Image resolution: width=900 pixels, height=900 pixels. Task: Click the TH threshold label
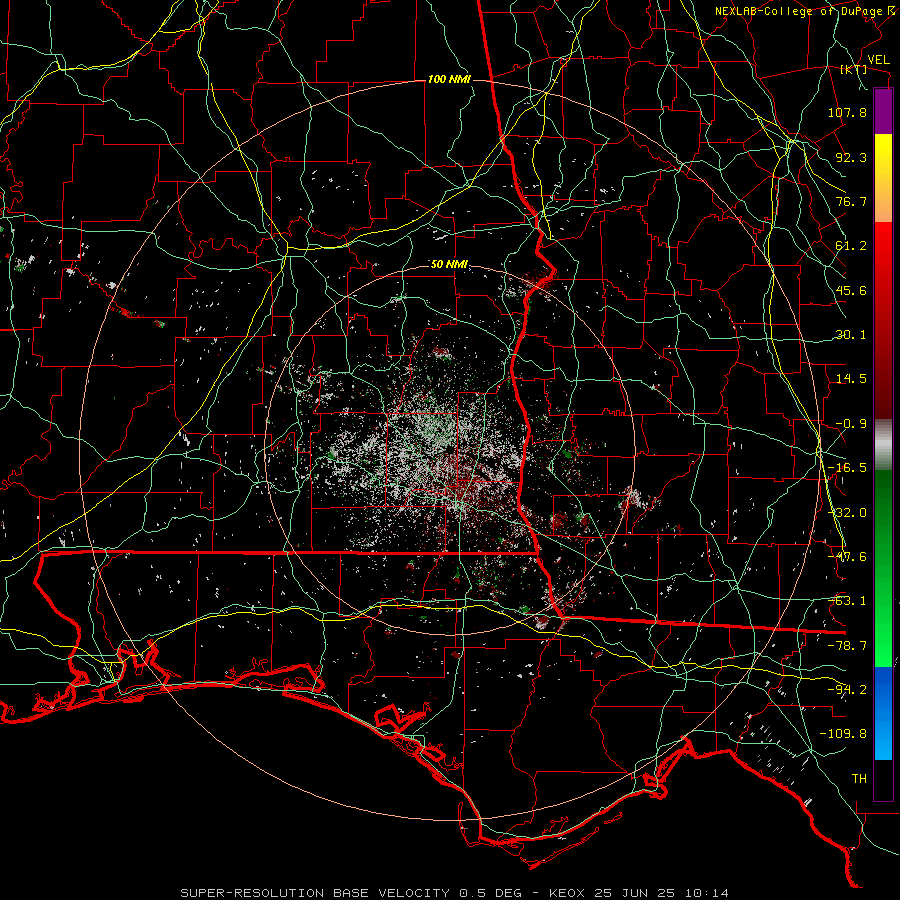coord(859,779)
